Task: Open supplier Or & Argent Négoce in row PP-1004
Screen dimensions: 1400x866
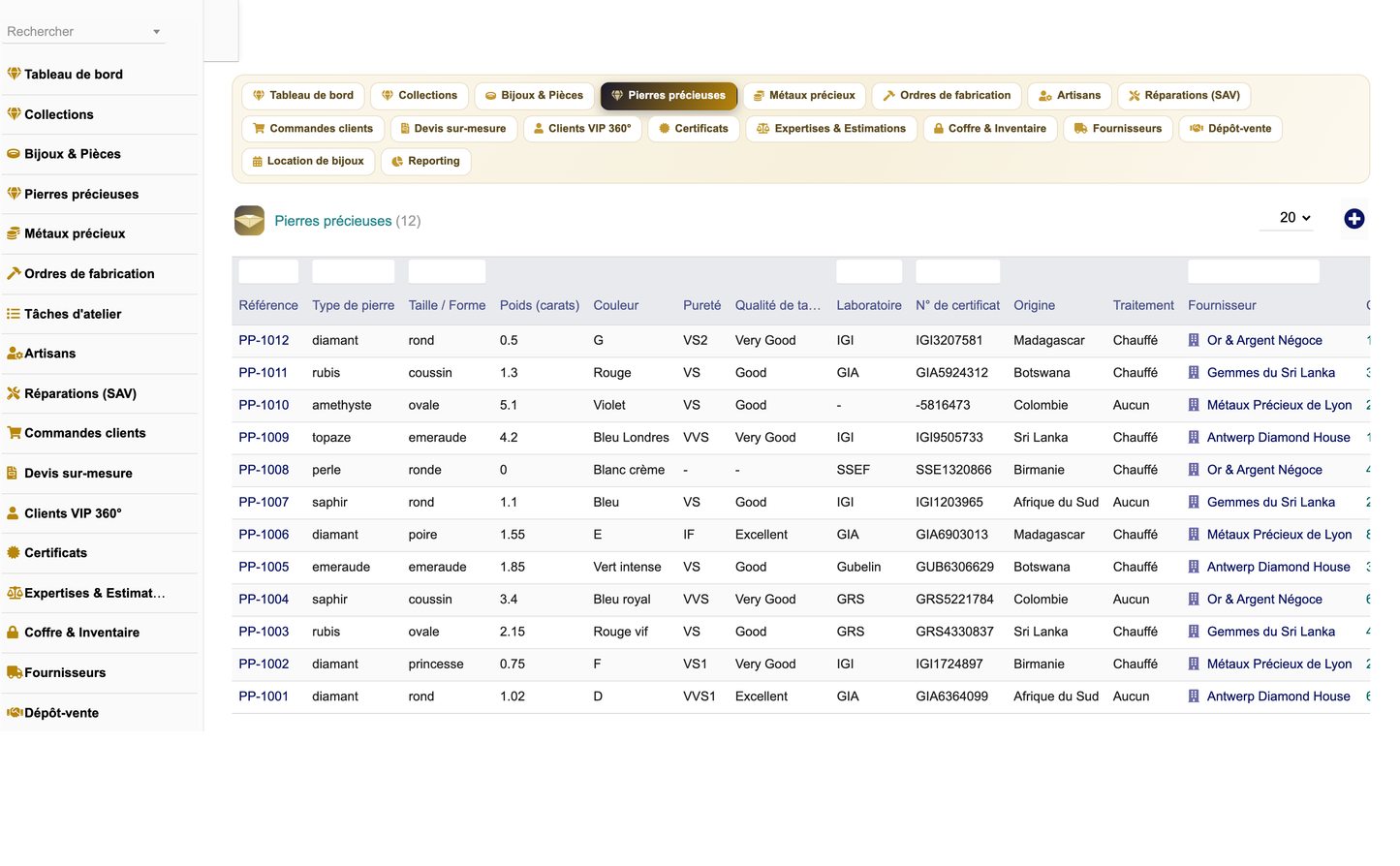Action: [x=1264, y=599]
